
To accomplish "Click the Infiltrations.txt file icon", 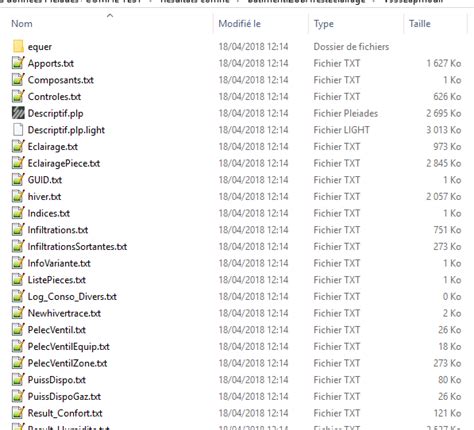I will coord(18,230).
